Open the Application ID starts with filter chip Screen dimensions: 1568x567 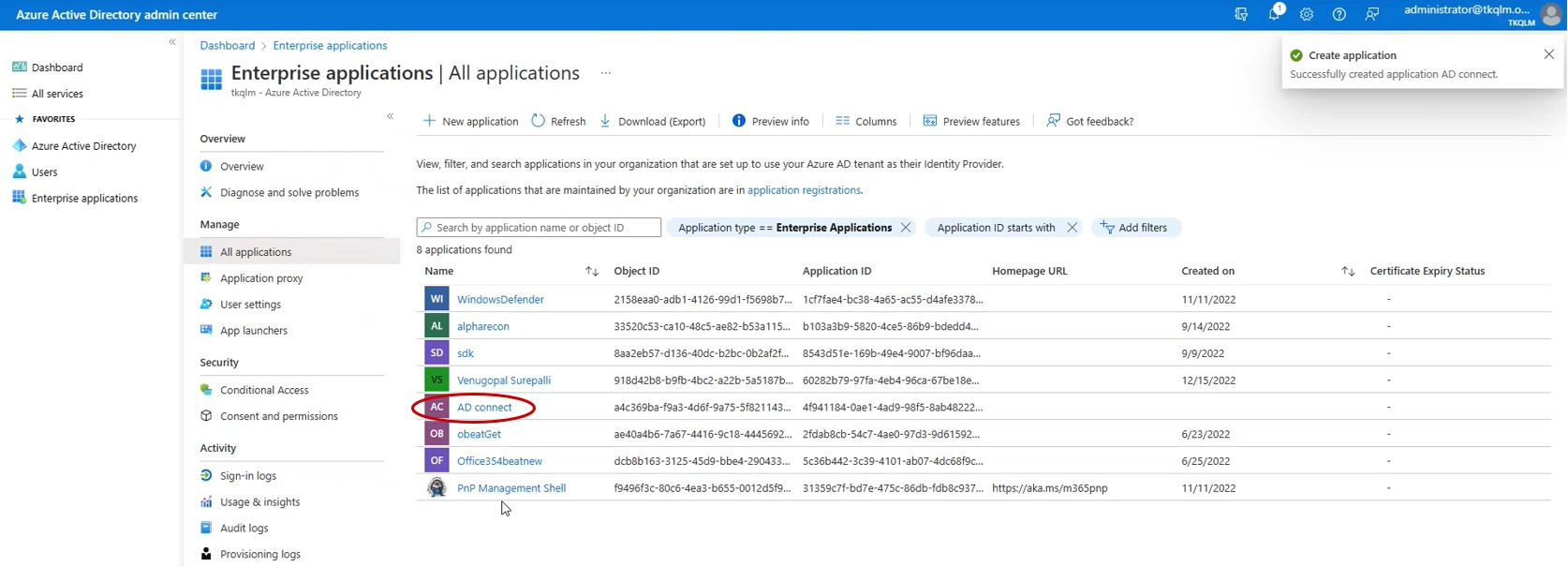point(996,228)
